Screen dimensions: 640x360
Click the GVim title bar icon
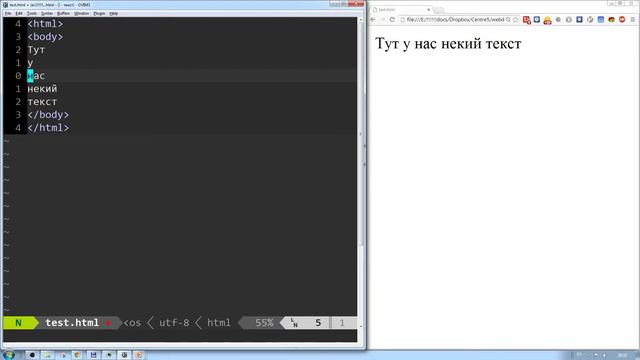[x=5, y=5]
